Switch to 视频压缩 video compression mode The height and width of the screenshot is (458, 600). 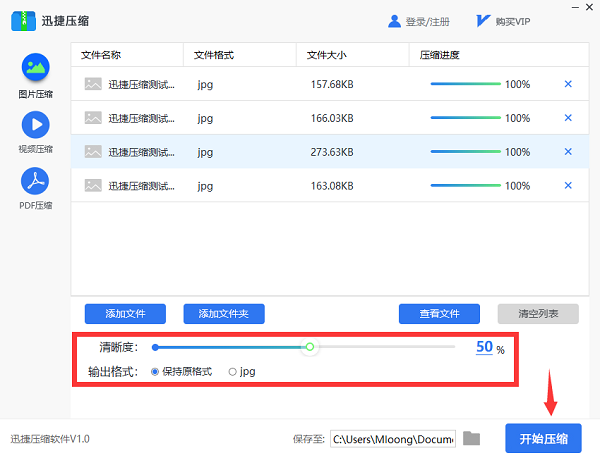pos(36,125)
